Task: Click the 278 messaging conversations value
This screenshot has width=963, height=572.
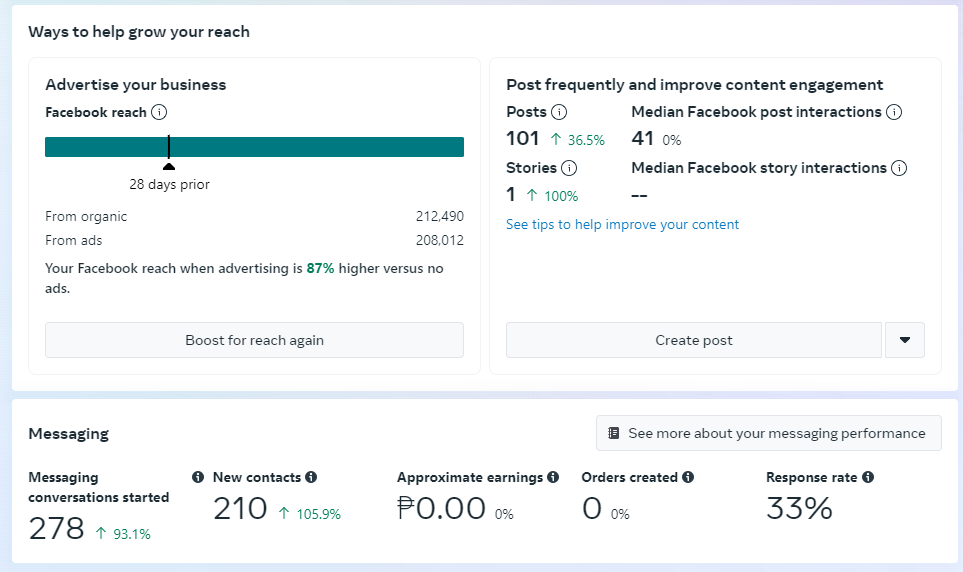Action: tap(56, 529)
